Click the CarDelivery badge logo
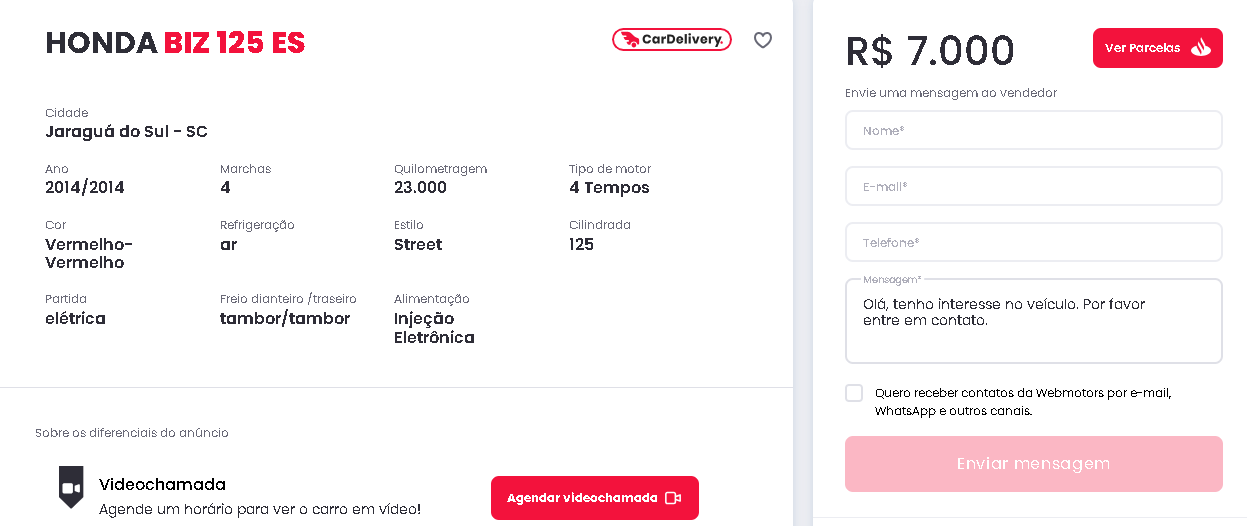This screenshot has height=526, width=1247. click(x=672, y=40)
